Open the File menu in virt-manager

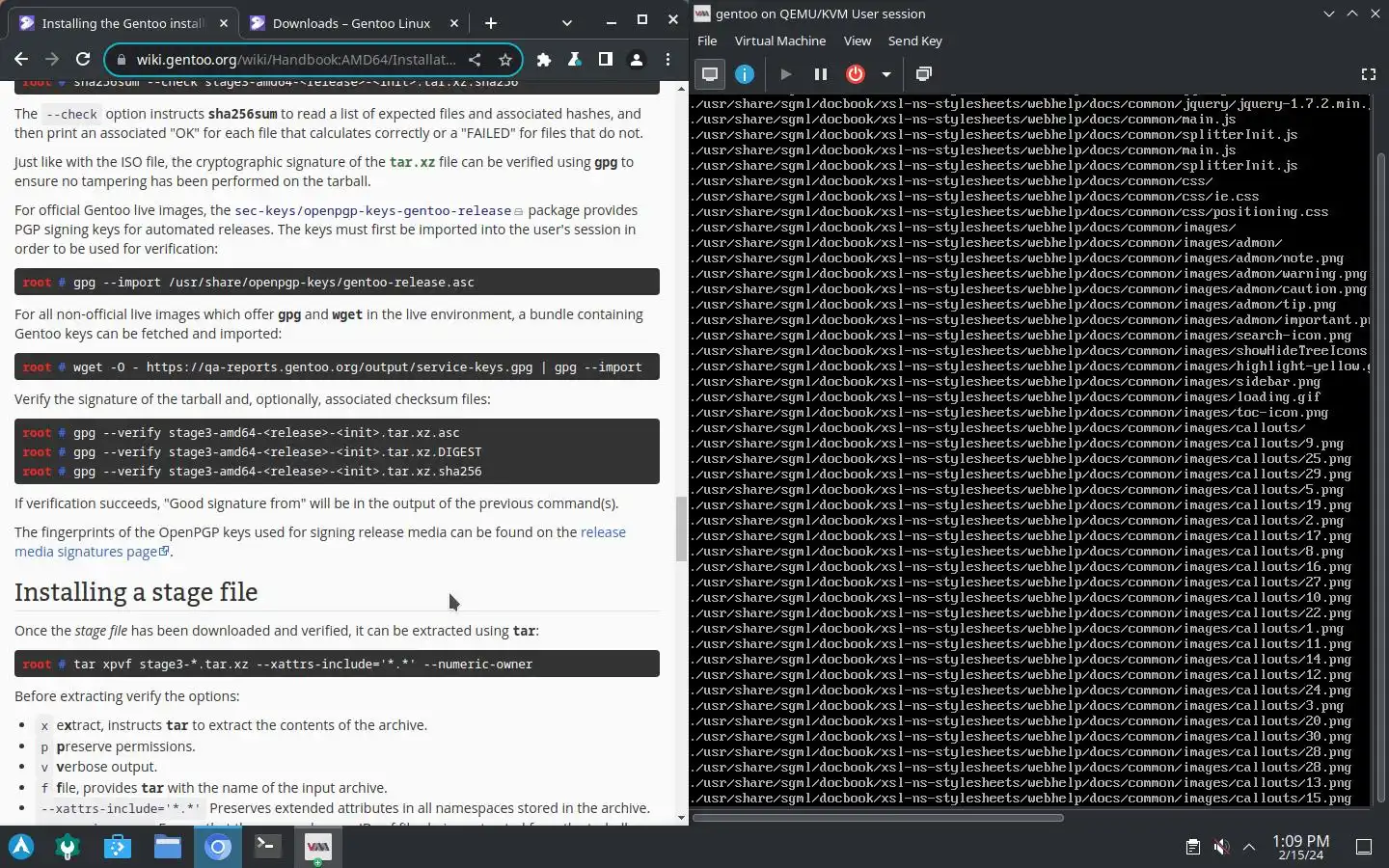707,41
